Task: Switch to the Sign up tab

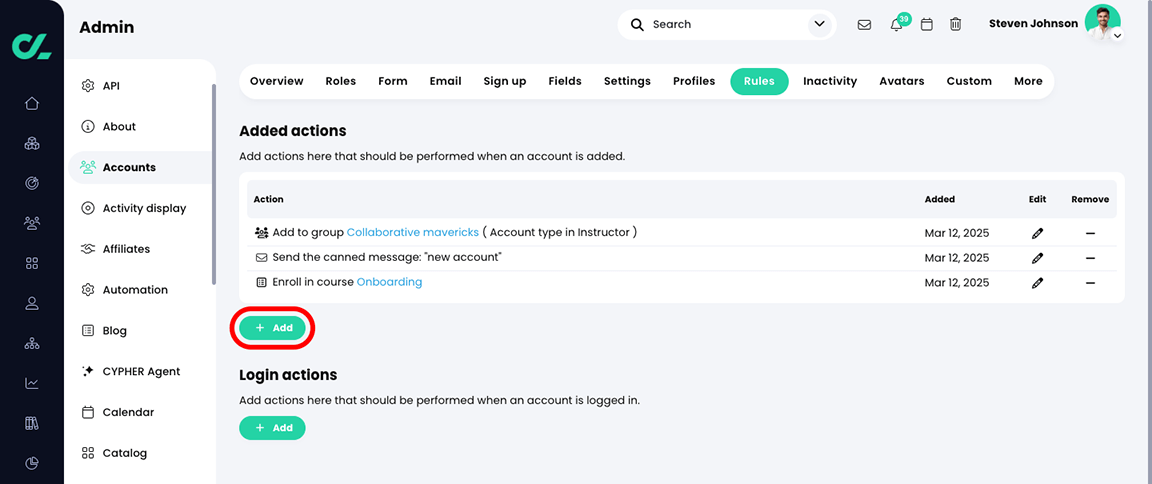Action: pyautogui.click(x=505, y=82)
